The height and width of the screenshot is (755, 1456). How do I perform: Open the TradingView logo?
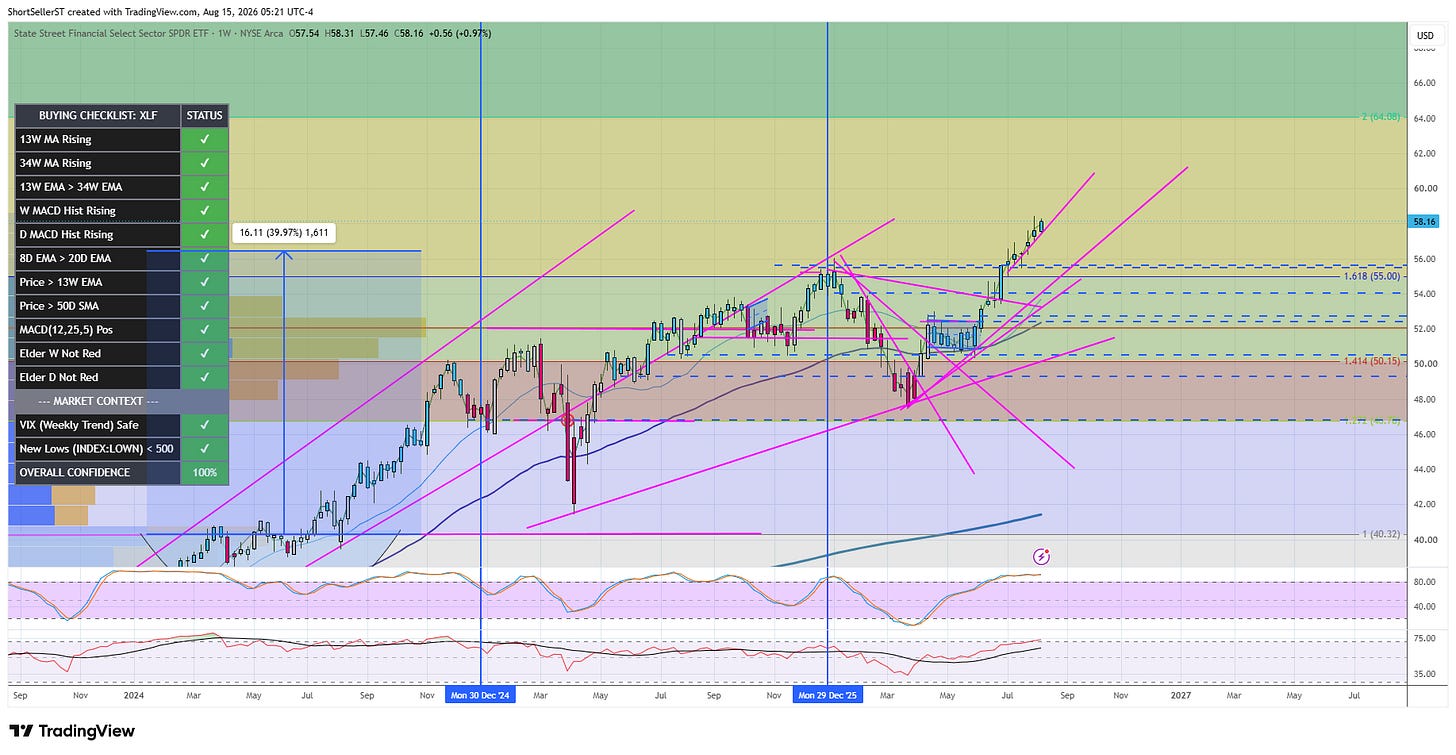[71, 731]
